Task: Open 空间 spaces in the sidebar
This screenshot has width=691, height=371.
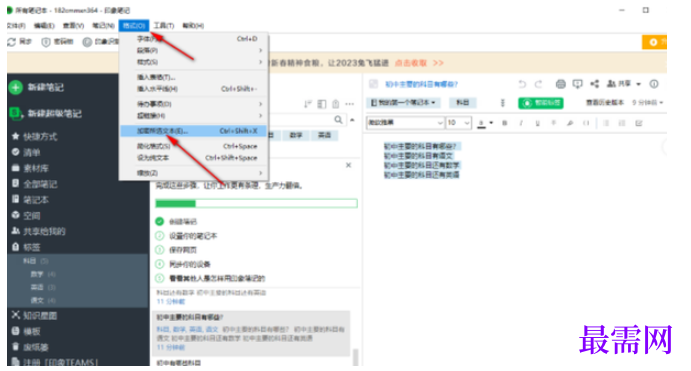Action: tap(26, 215)
